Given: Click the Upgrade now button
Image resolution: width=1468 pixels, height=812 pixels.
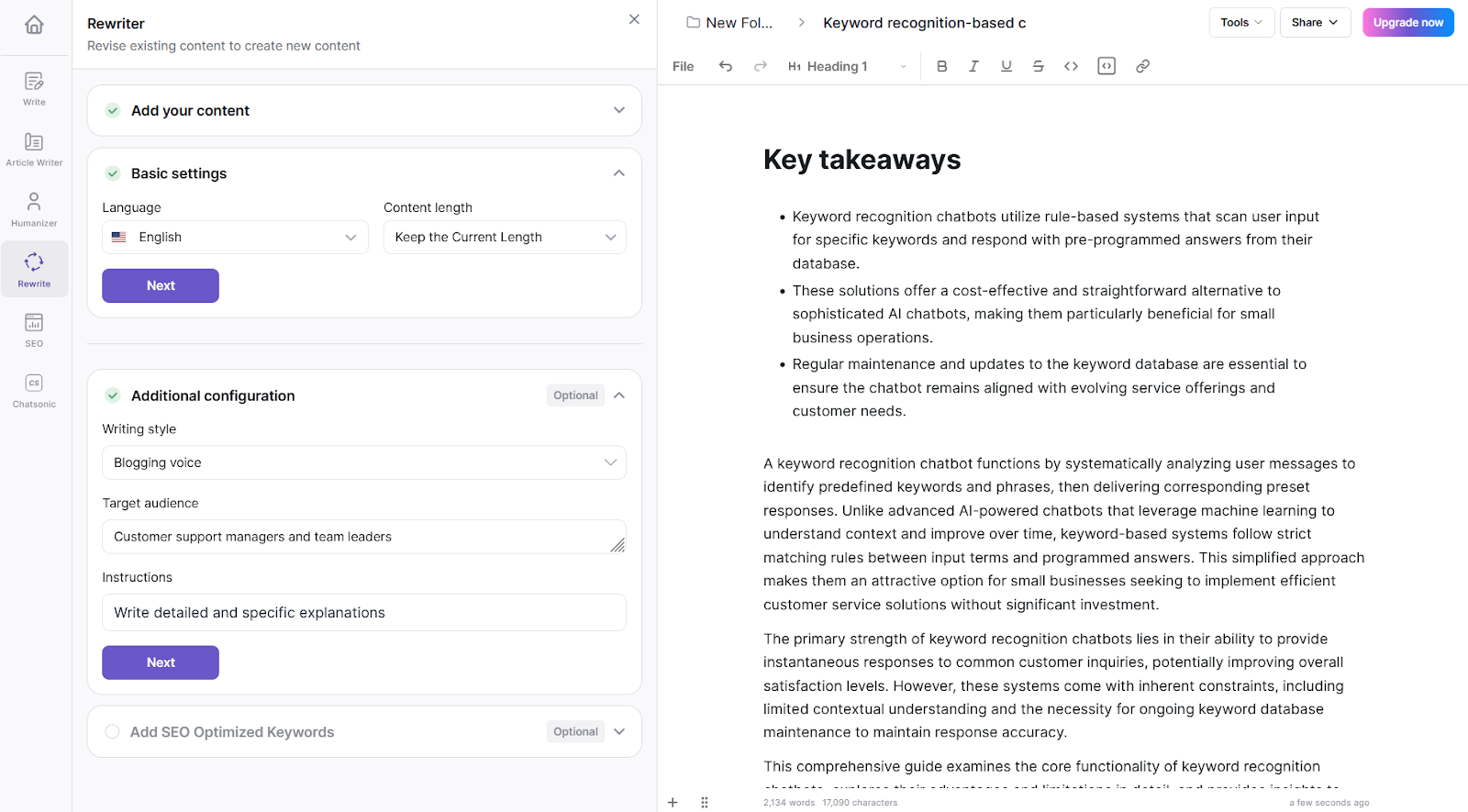Looking at the screenshot, I should [1407, 23].
